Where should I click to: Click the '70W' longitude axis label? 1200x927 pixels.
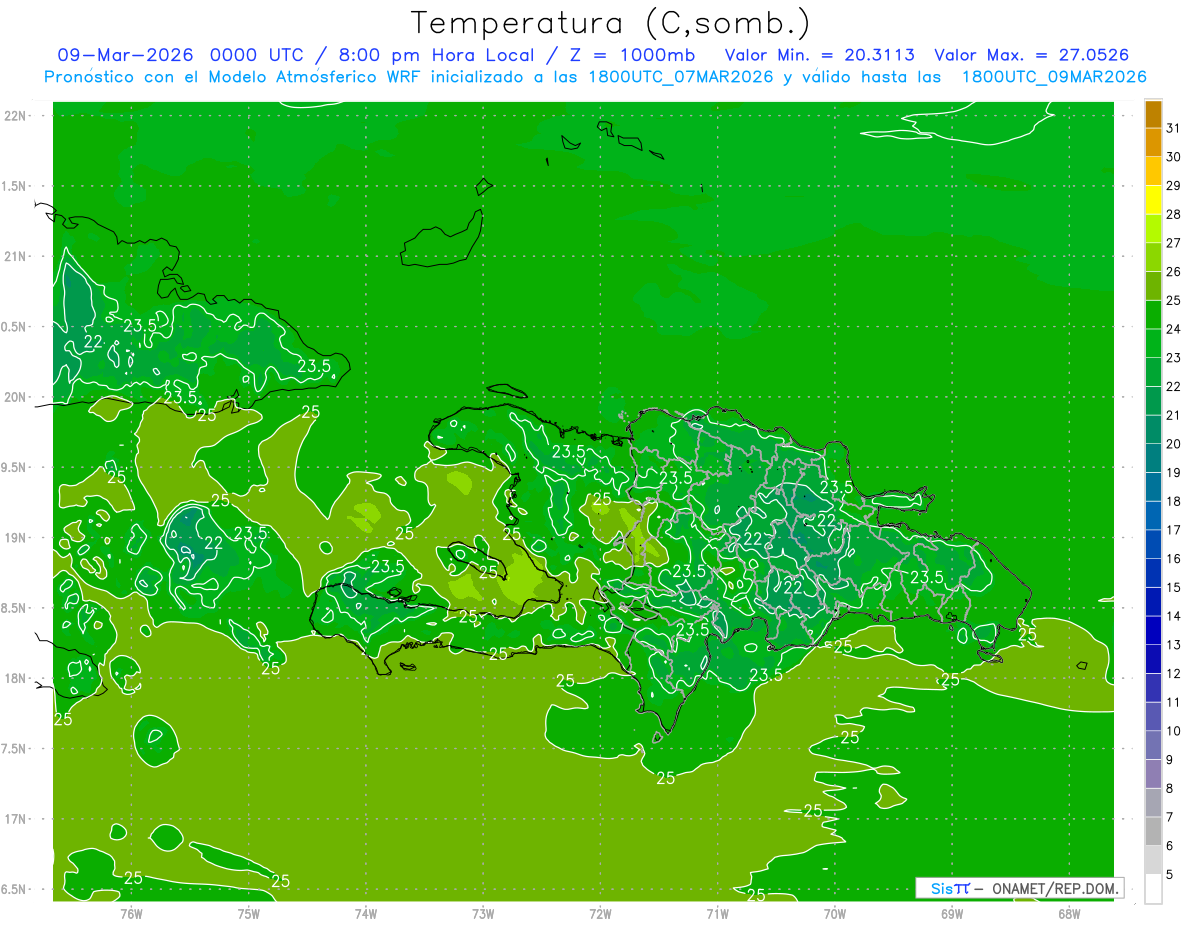pyautogui.click(x=835, y=915)
